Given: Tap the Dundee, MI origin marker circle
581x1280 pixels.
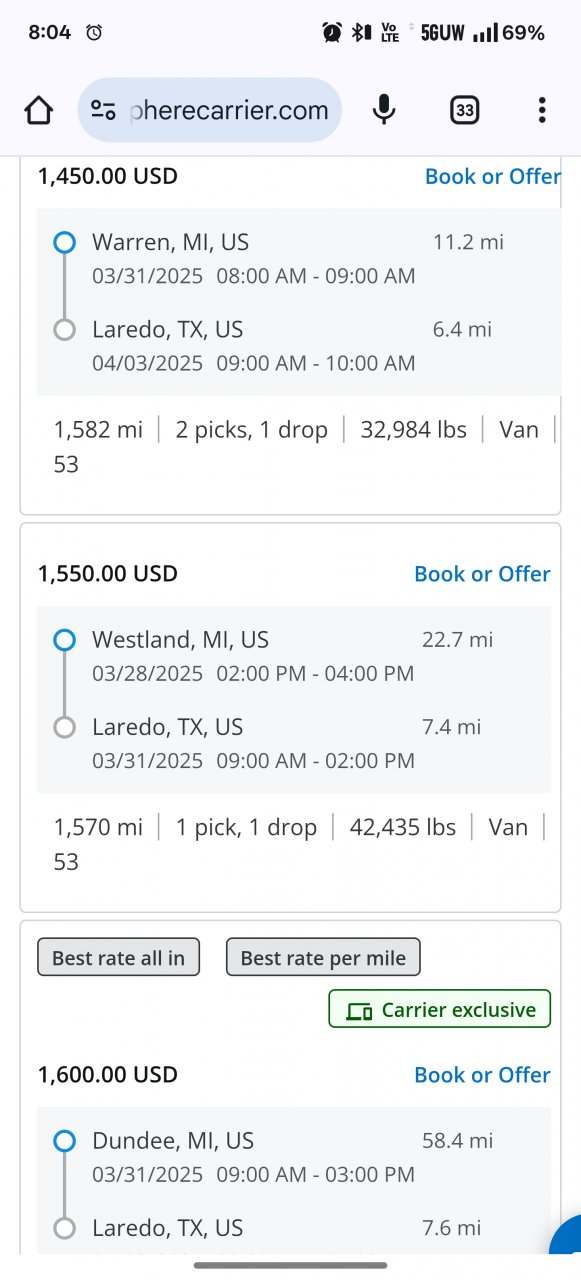Looking at the screenshot, I should click(64, 1141).
